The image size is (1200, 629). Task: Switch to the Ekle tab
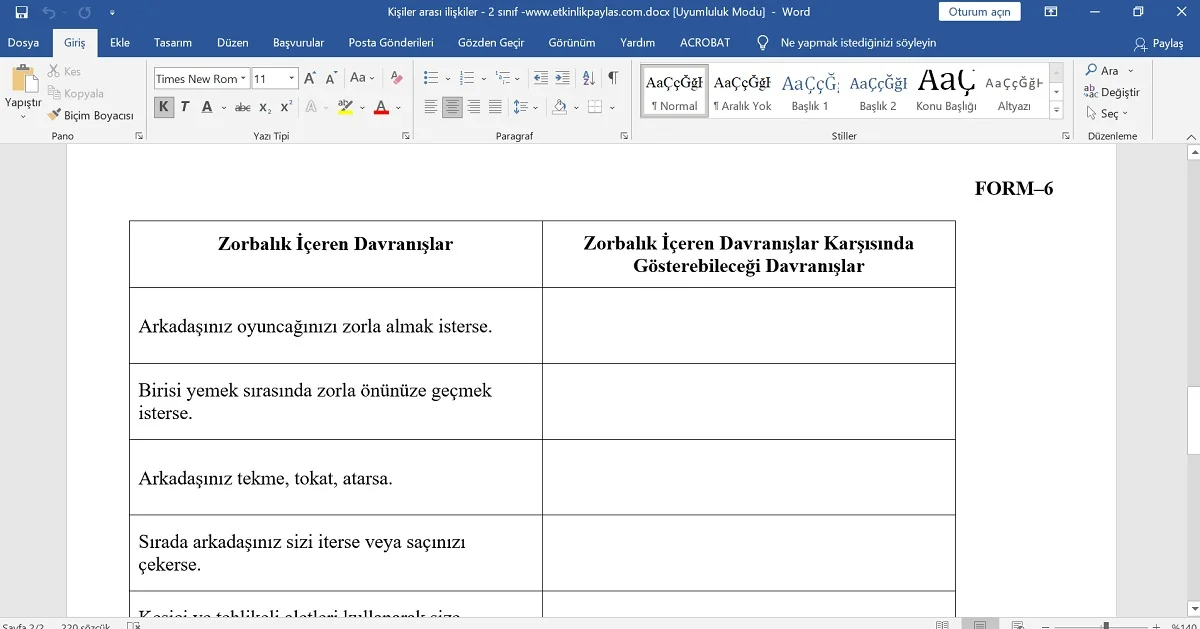point(120,43)
